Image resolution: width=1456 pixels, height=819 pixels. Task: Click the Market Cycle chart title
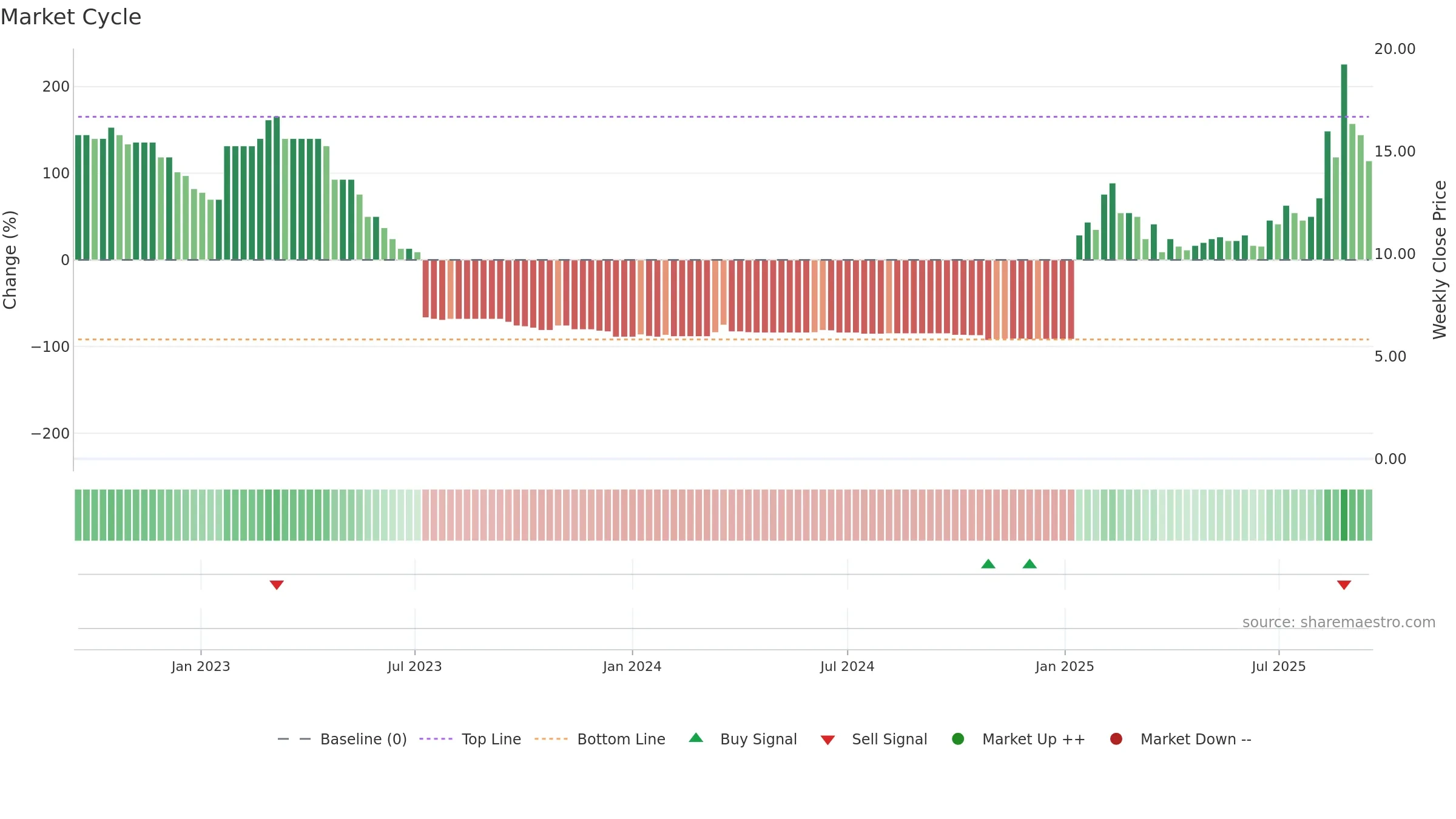71,17
